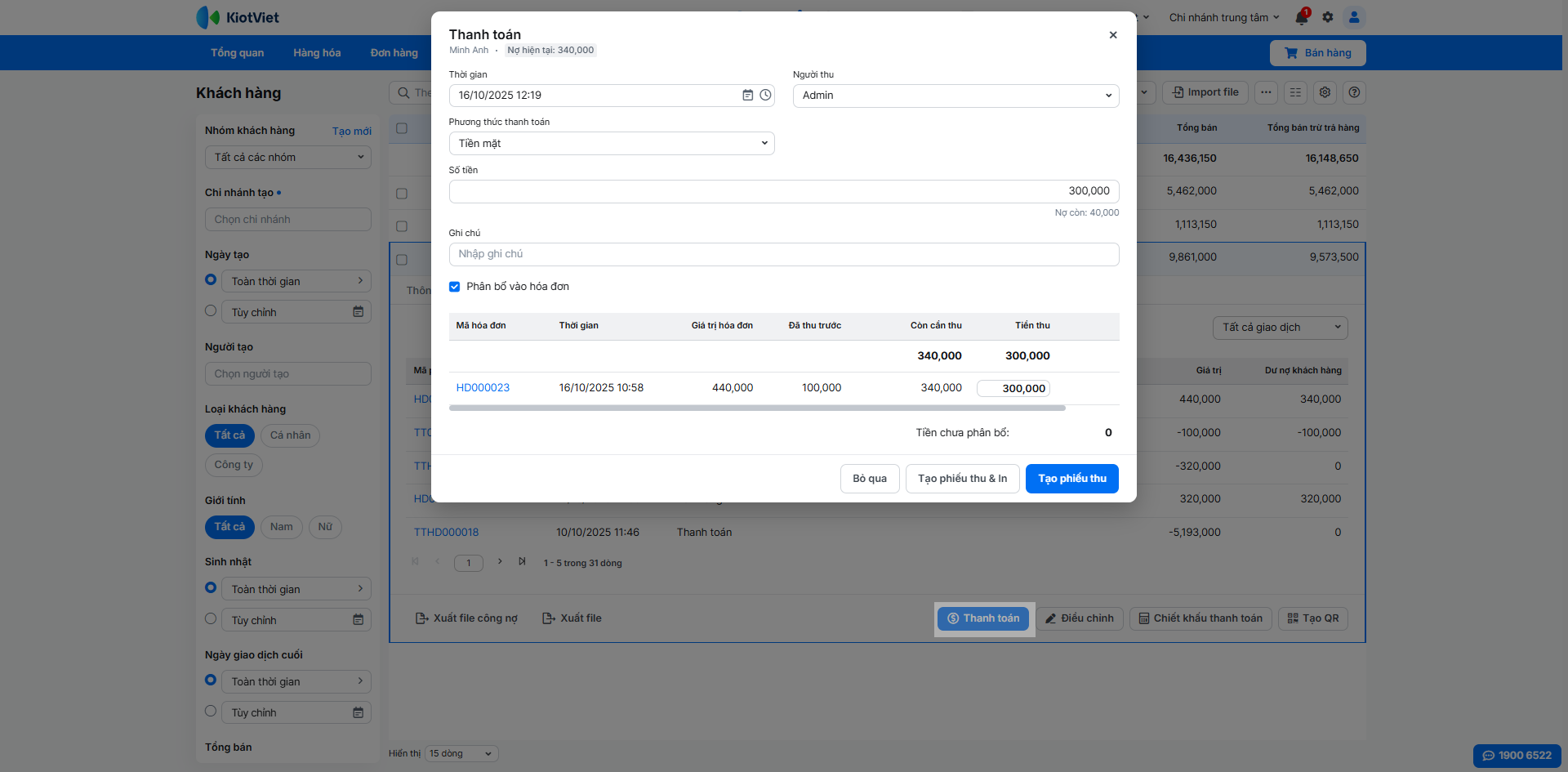
Task: Tick the checkbox of the 1,113,150 customer row
Action: tap(402, 226)
